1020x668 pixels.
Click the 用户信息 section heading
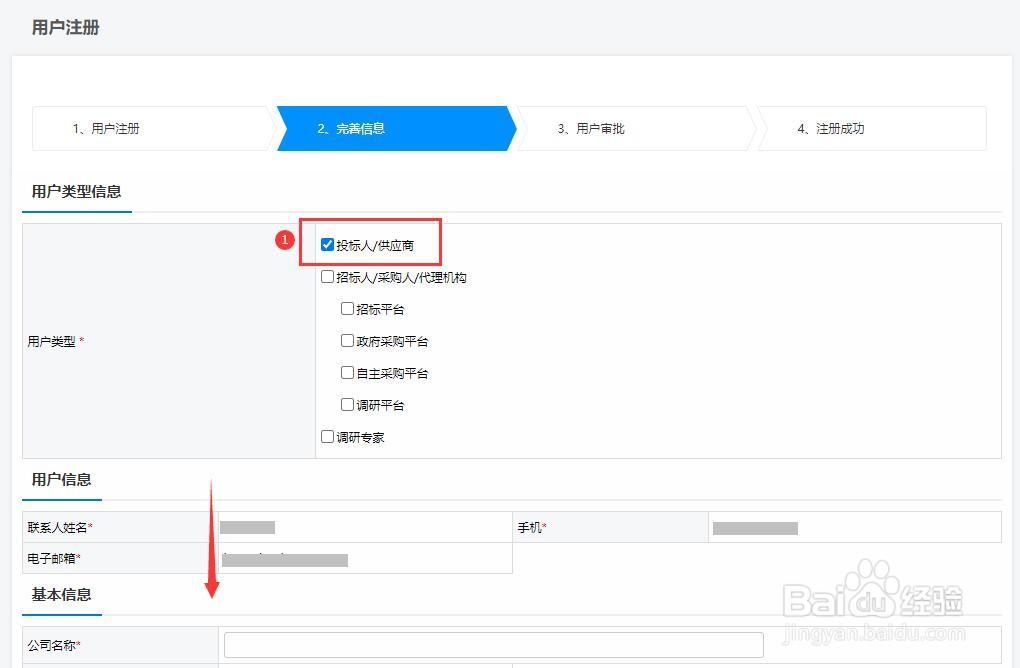pos(62,479)
